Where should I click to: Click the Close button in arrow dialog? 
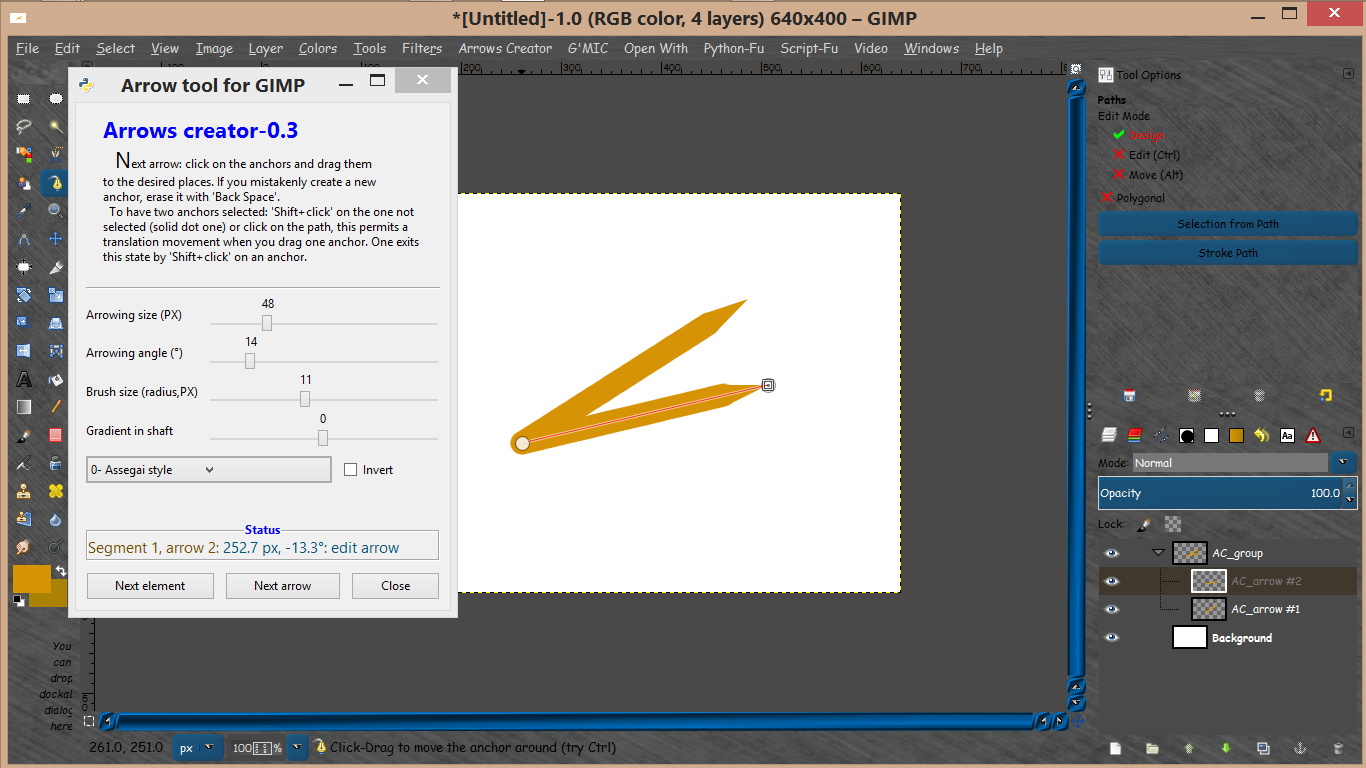[396, 586]
